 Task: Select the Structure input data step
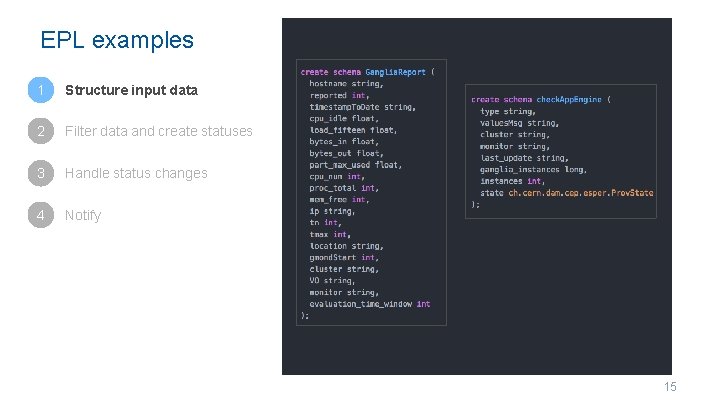pyautogui.click(x=131, y=90)
